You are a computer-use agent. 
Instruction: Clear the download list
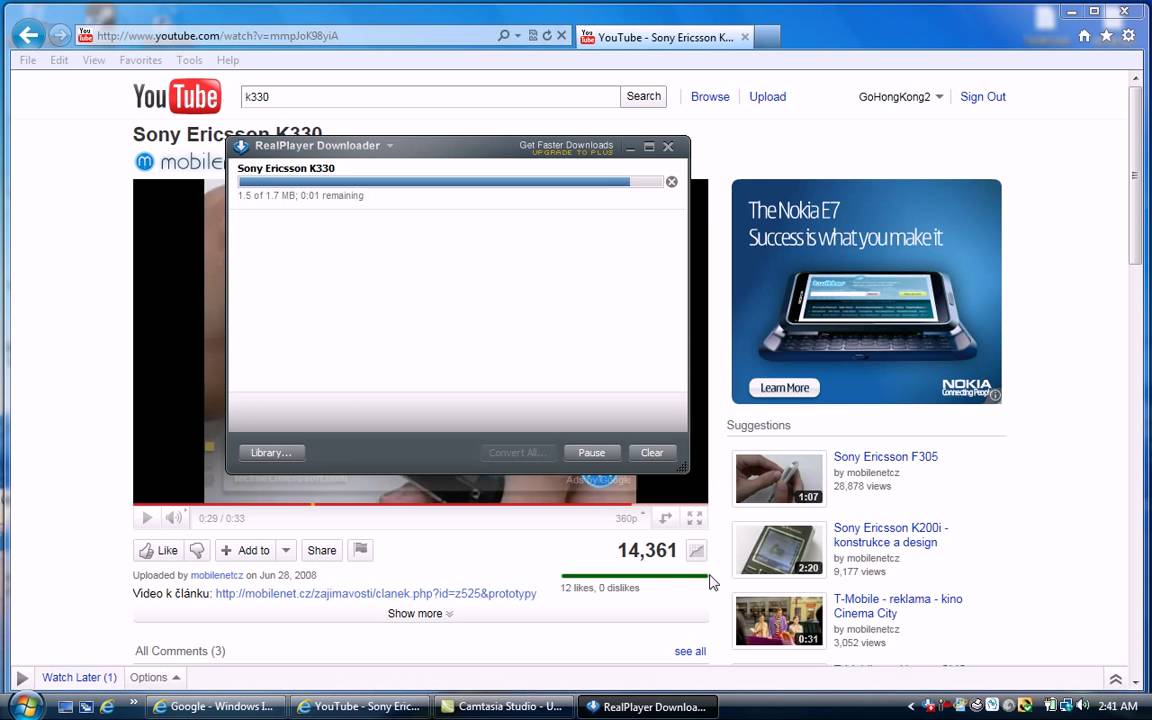(x=652, y=453)
